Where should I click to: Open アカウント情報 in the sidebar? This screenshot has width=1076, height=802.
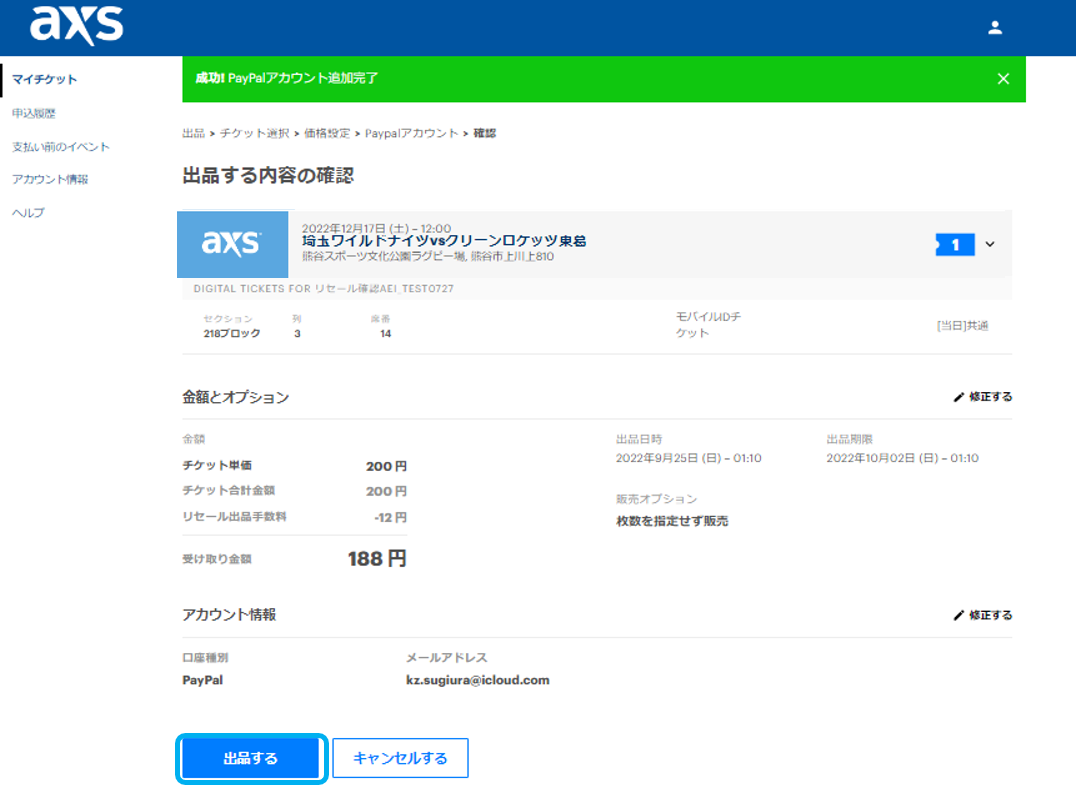(50, 180)
